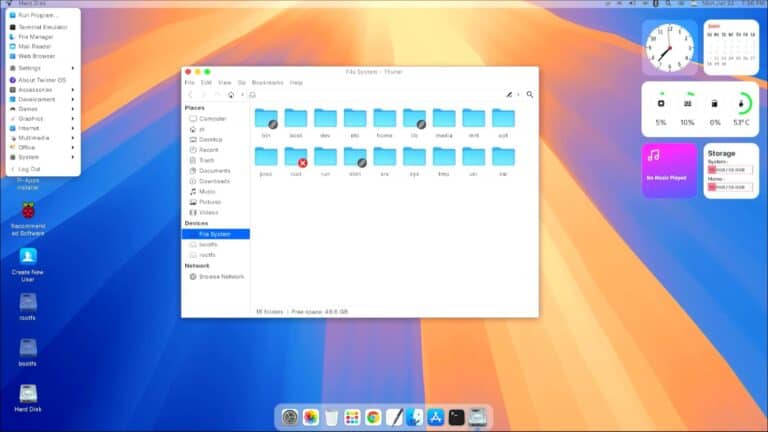This screenshot has width=768, height=432.
Task: Expand the Development submenu
Action: pos(43,99)
